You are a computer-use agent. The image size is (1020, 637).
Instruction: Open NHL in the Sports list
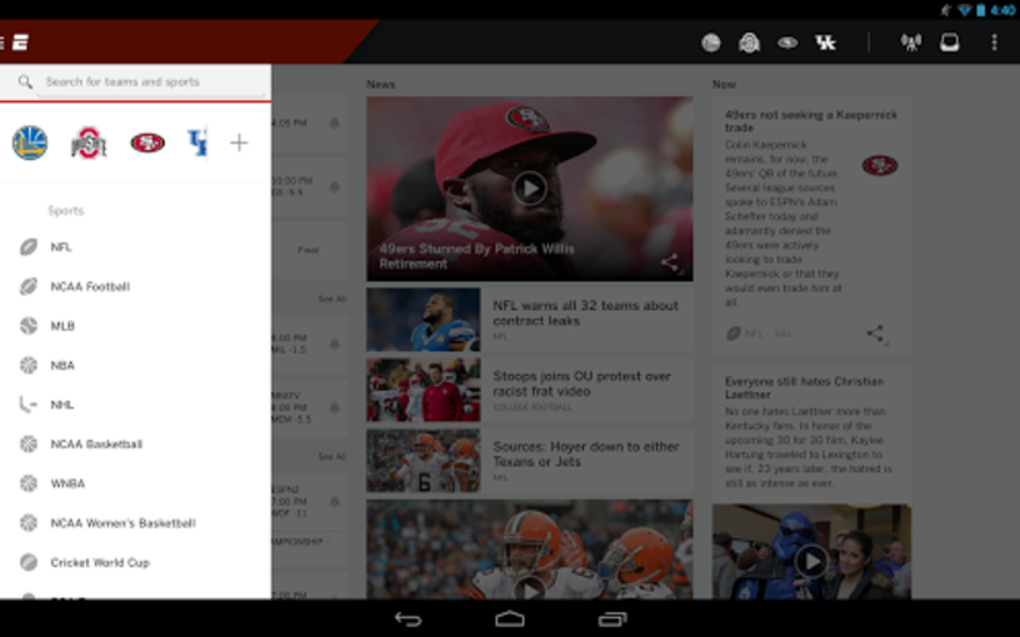tap(135, 405)
